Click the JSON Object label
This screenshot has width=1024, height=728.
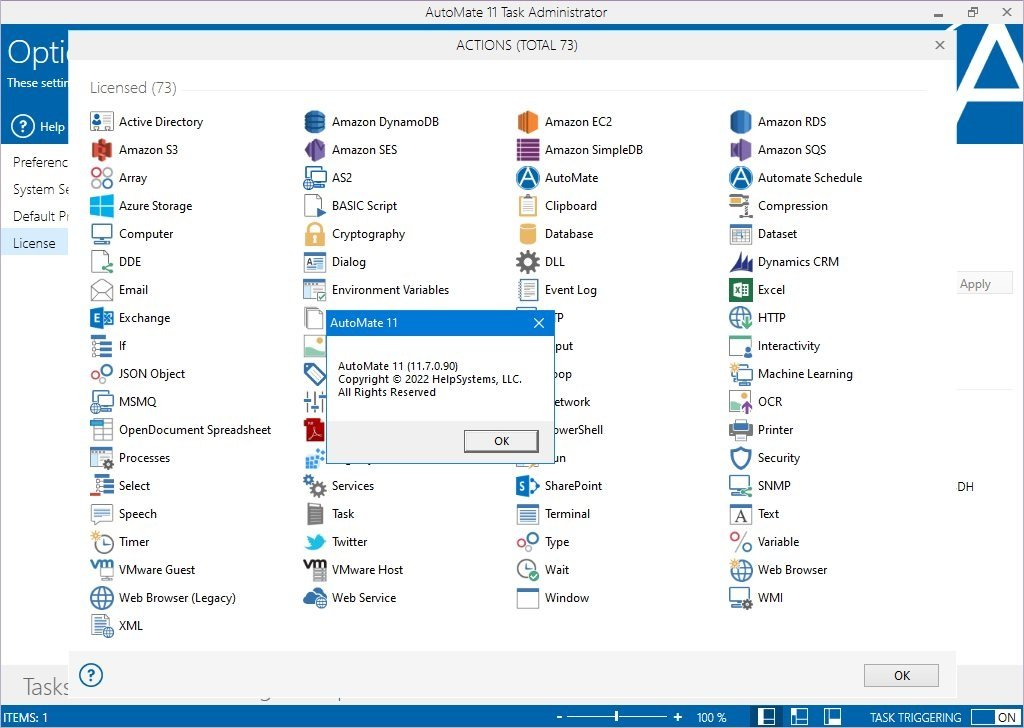click(x=152, y=373)
